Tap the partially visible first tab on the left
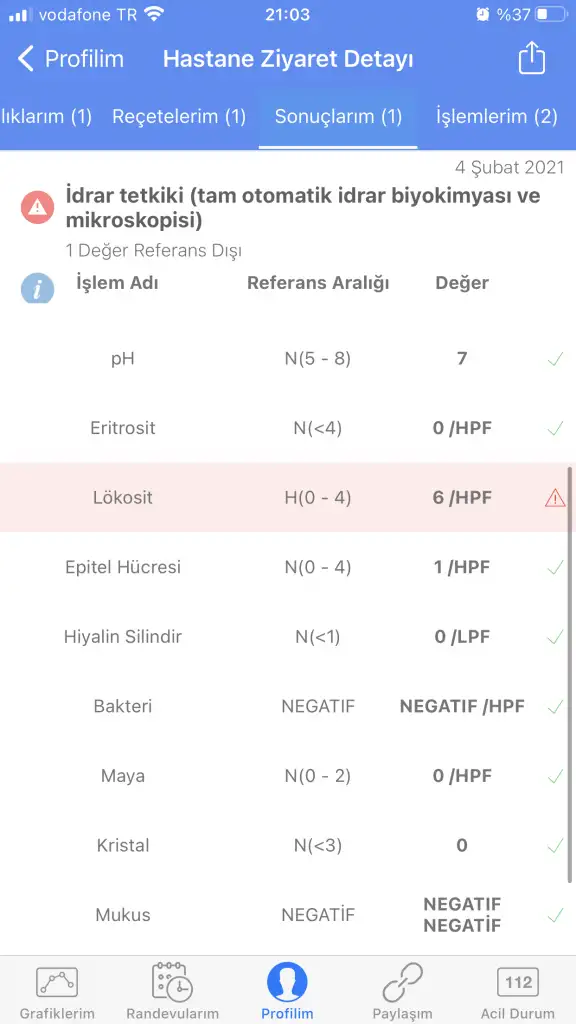This screenshot has width=576, height=1024. (46, 117)
